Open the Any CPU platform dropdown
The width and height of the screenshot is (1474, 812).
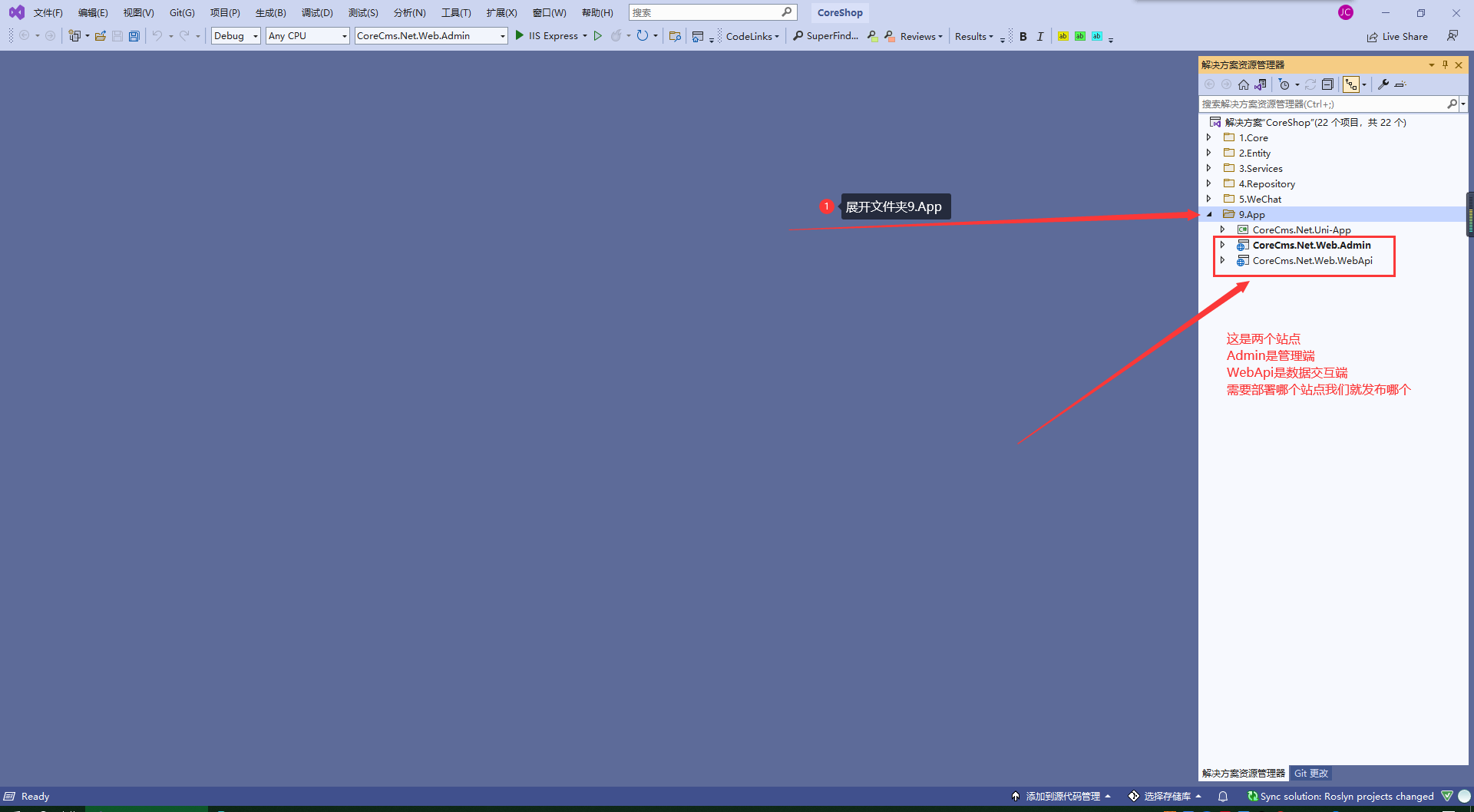click(307, 36)
